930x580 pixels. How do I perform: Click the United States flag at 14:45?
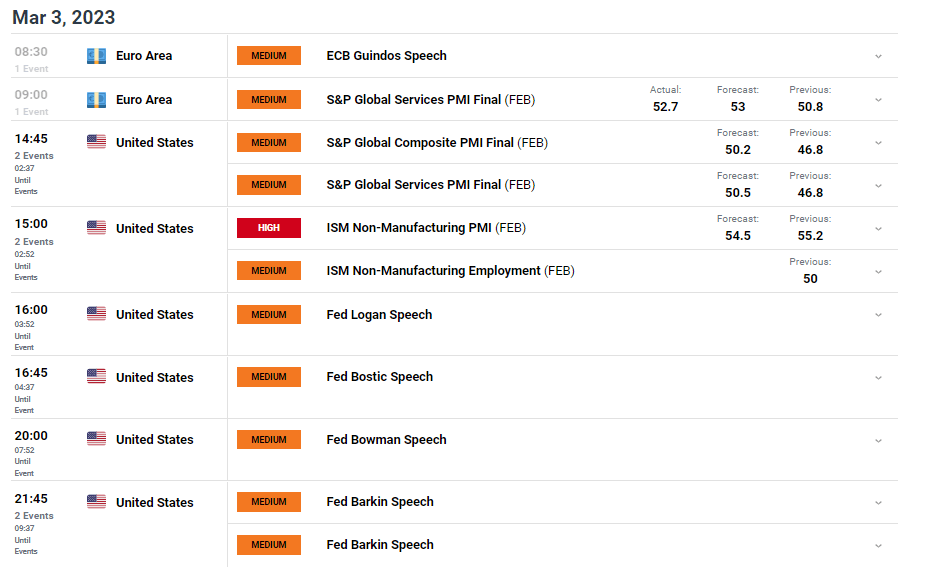pyautogui.click(x=96, y=142)
